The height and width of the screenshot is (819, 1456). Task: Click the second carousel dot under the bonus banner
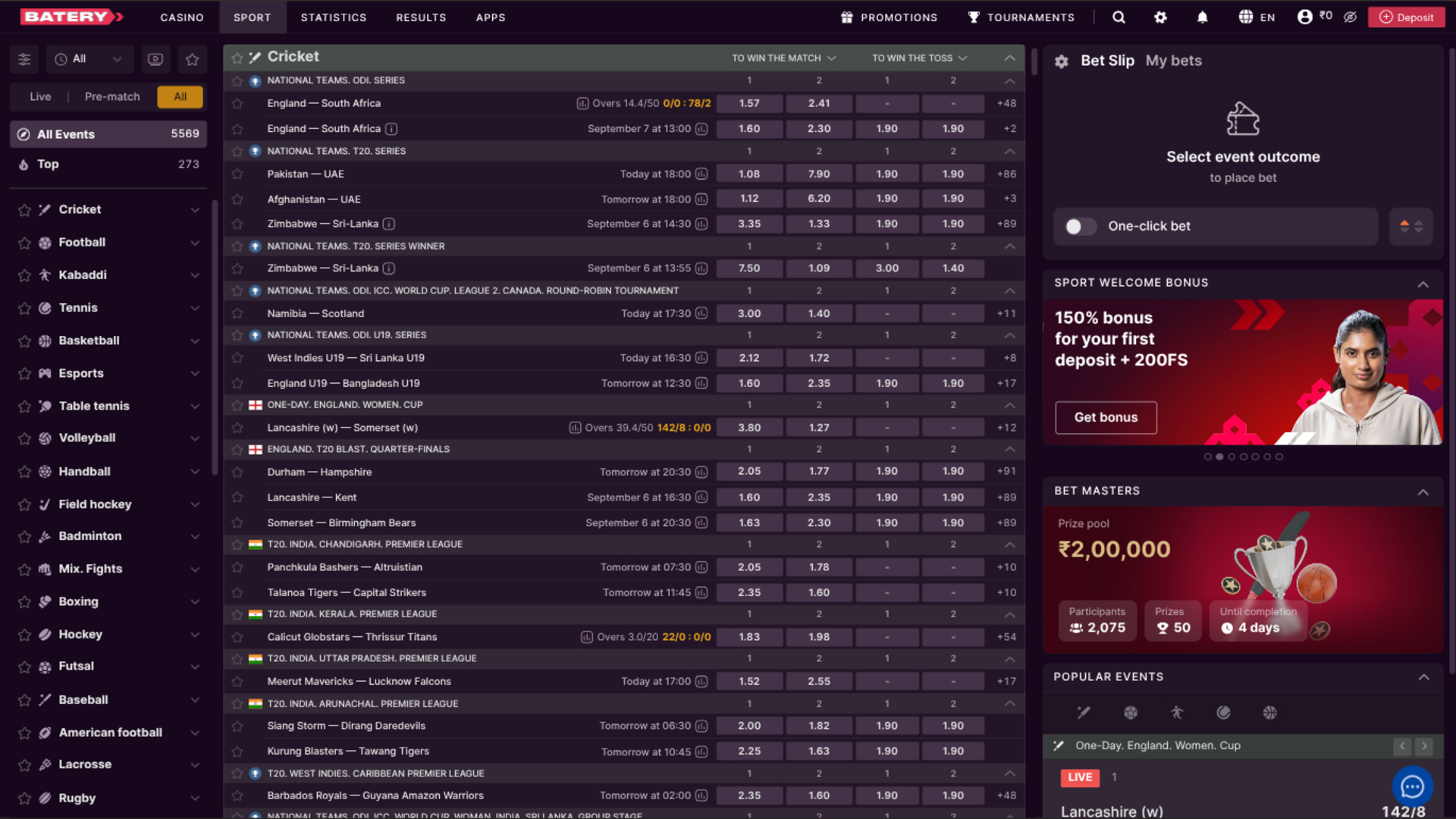pyautogui.click(x=1219, y=457)
